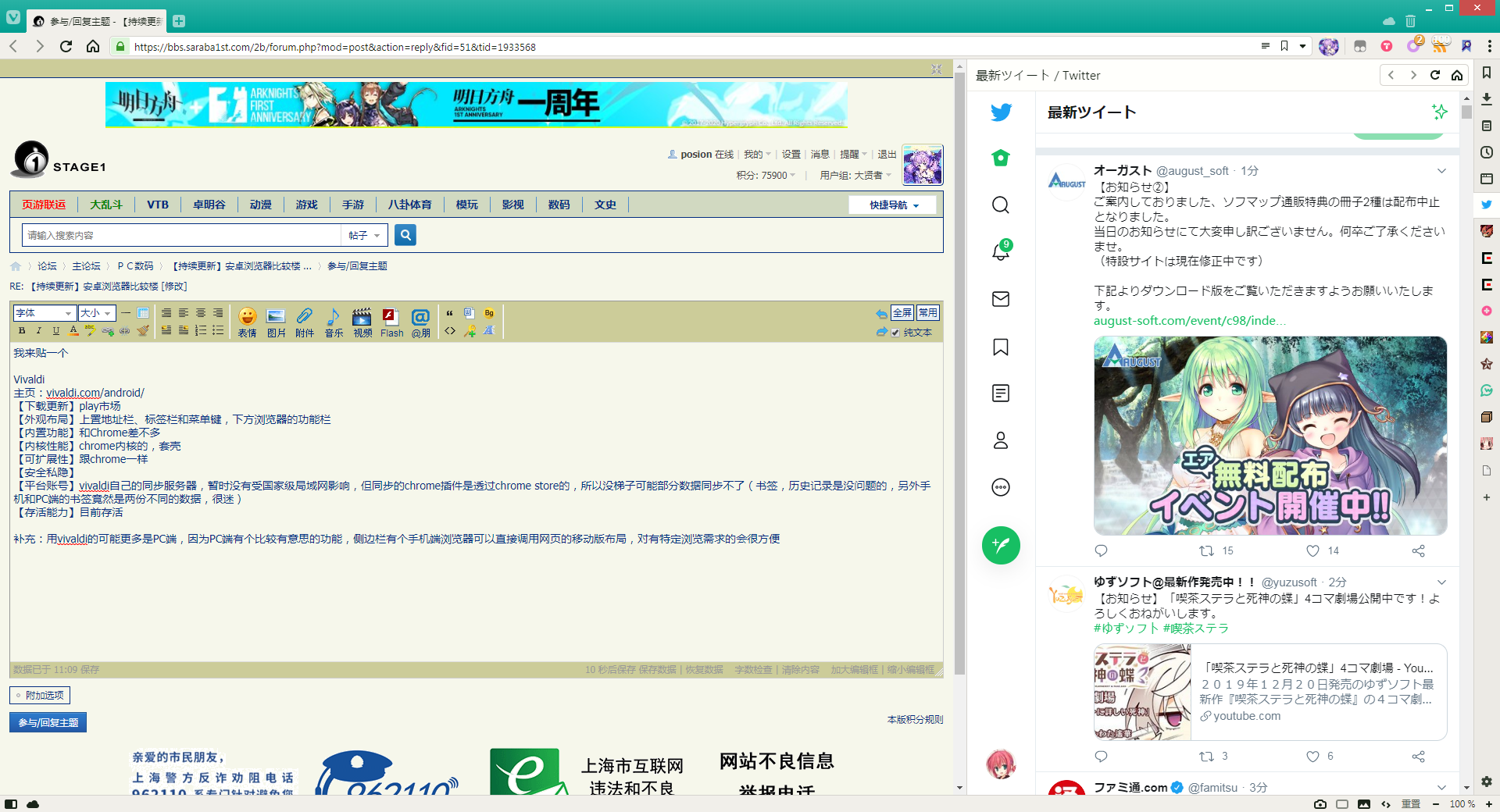The height and width of the screenshot is (812, 1500).
Task: Open the font color picker in editor
Action: click(73, 331)
